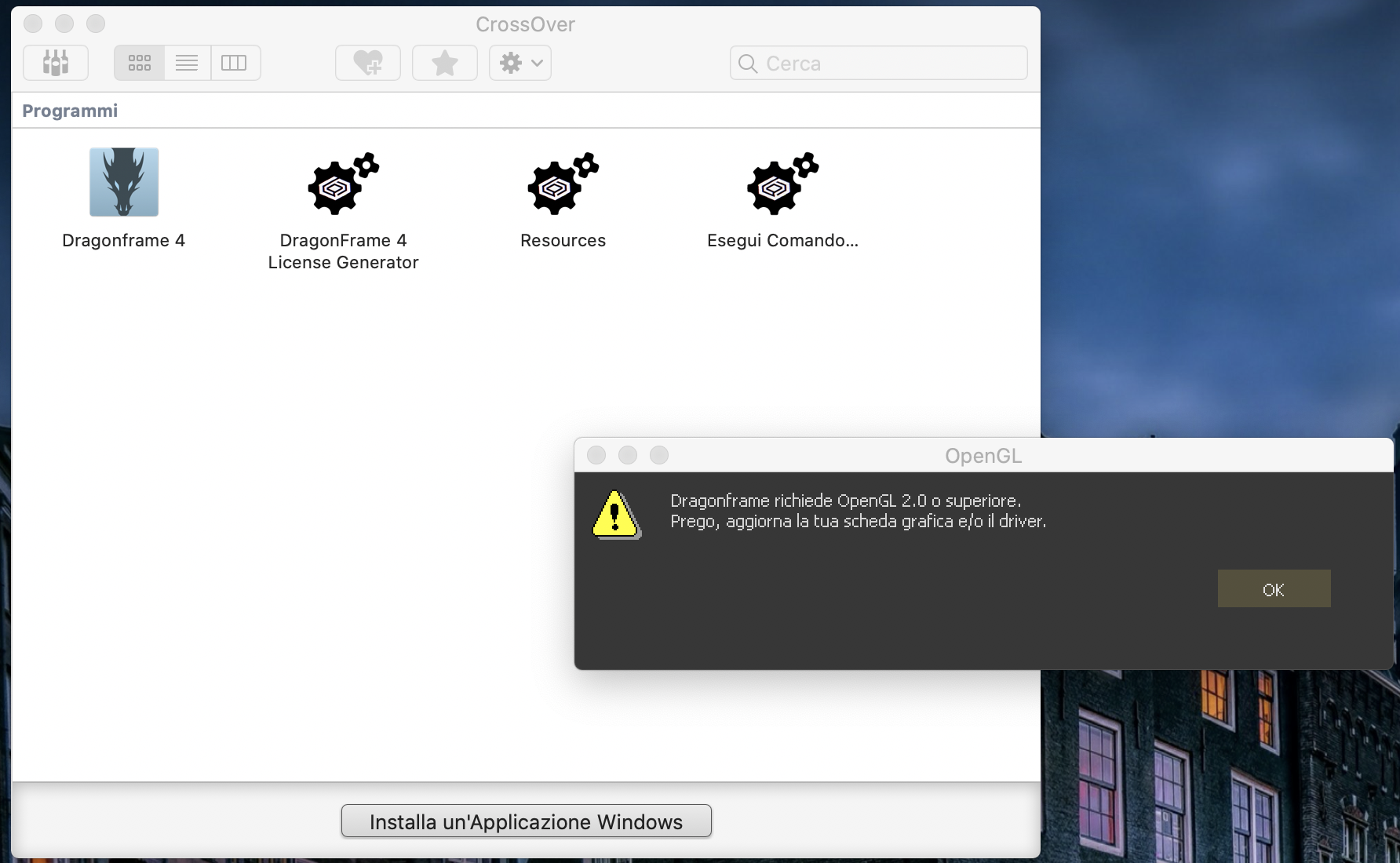
Task: Select the Esegui Comando gear icon
Action: (782, 184)
